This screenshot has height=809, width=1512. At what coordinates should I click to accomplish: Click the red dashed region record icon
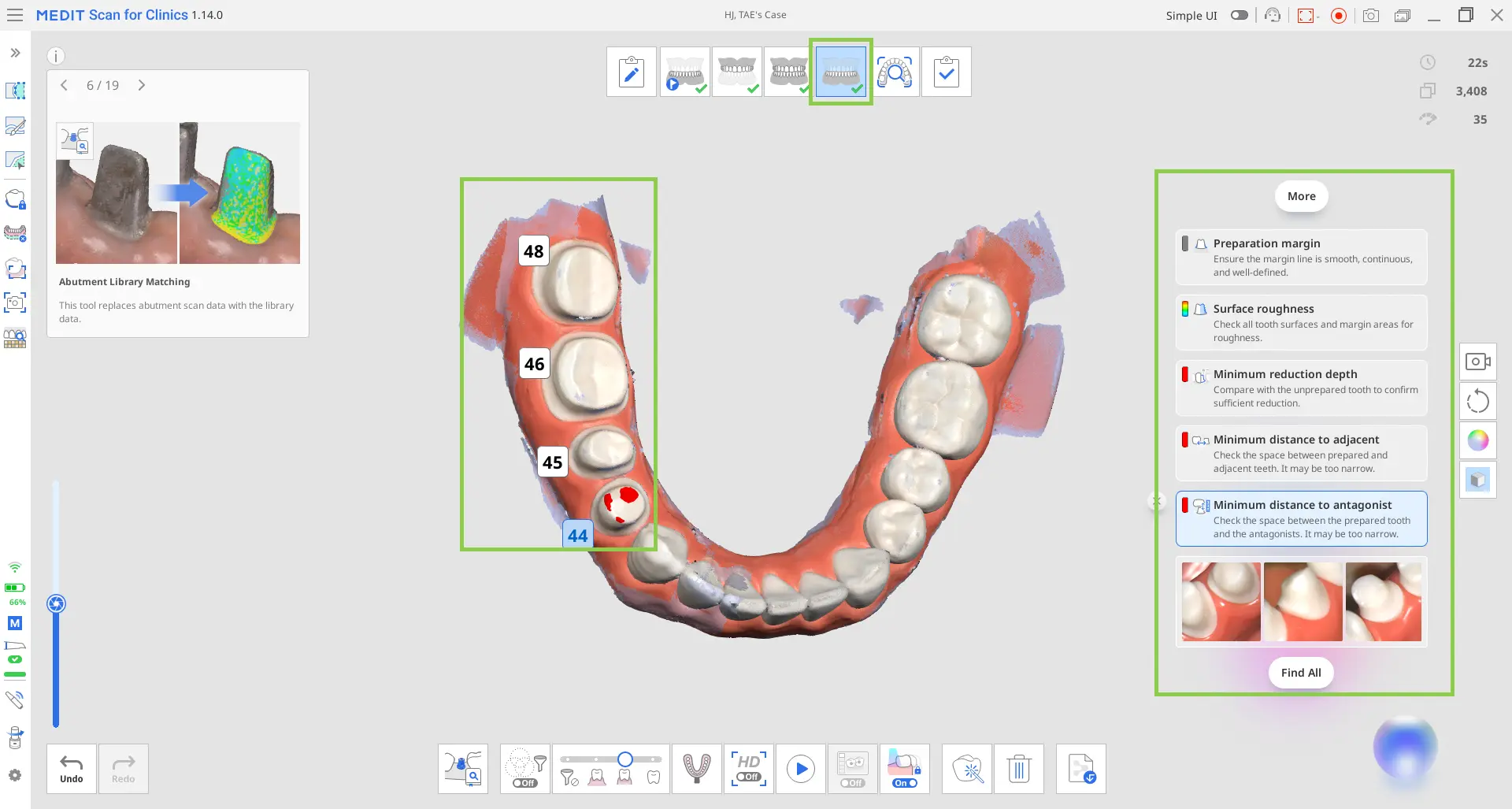(1306, 15)
